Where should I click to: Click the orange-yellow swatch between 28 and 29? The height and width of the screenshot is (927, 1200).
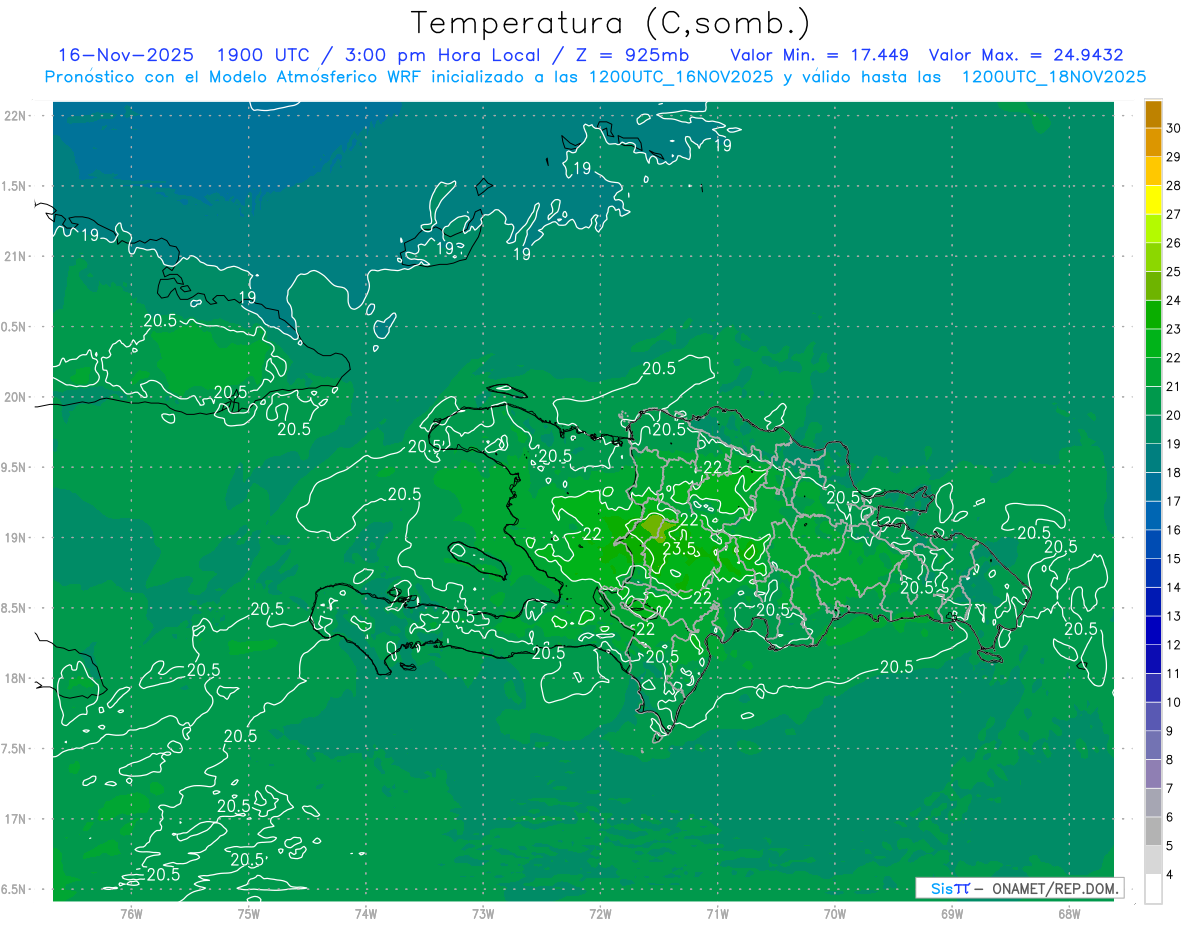pyautogui.click(x=1153, y=171)
